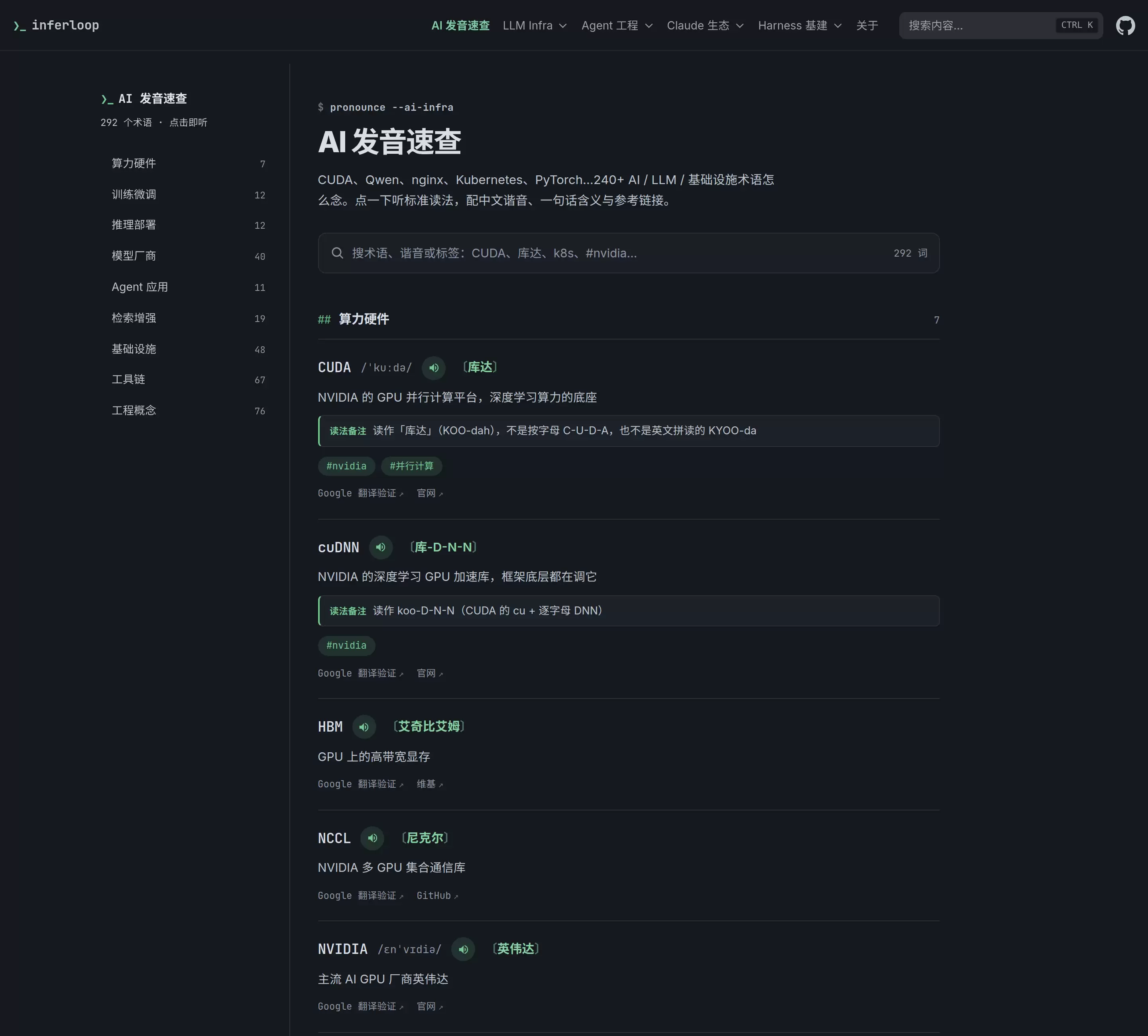Select 算力硬件 category in sidebar
The width and height of the screenshot is (1148, 1036).
189,163
